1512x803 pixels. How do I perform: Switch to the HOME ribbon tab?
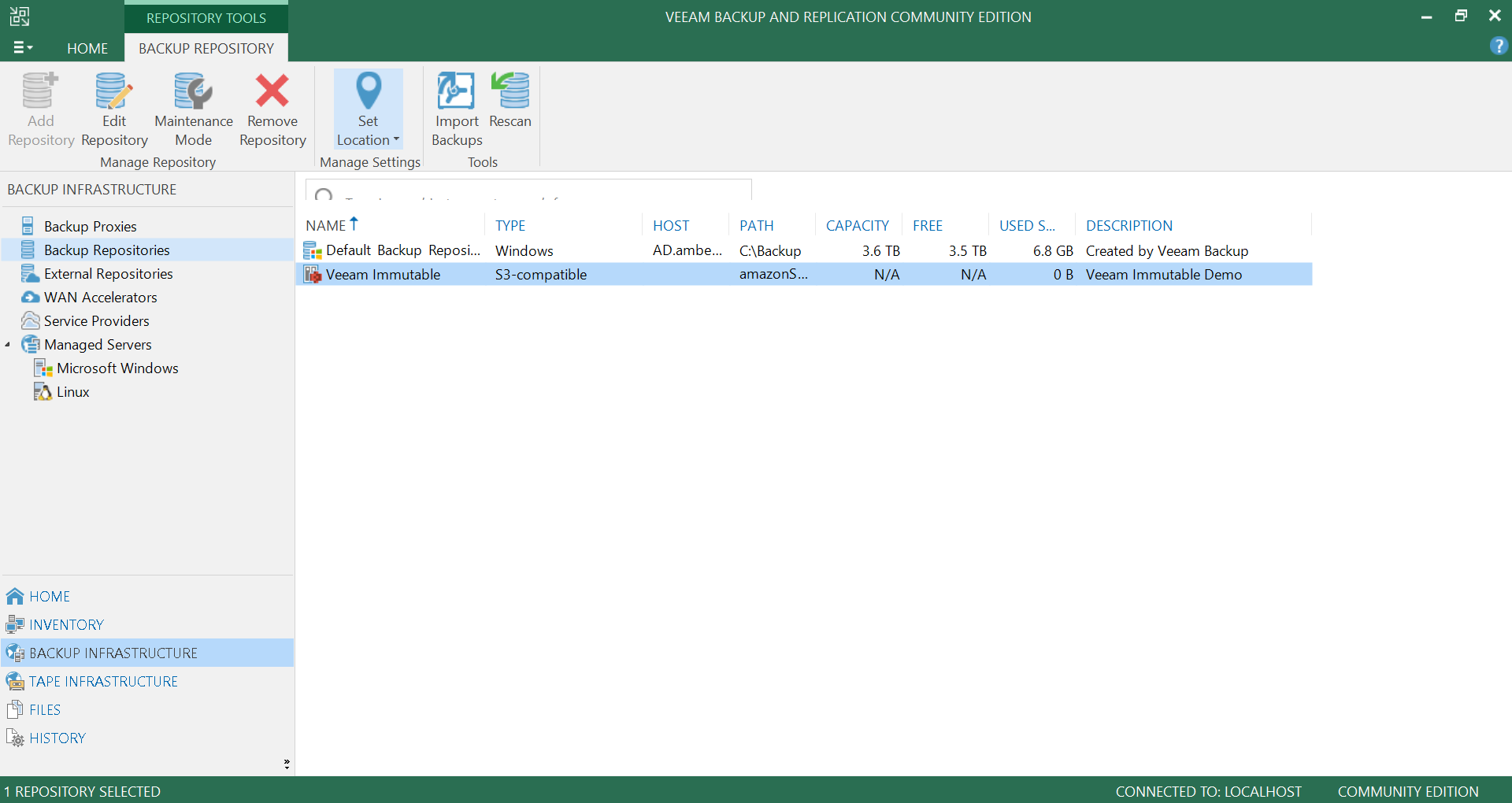pos(87,48)
